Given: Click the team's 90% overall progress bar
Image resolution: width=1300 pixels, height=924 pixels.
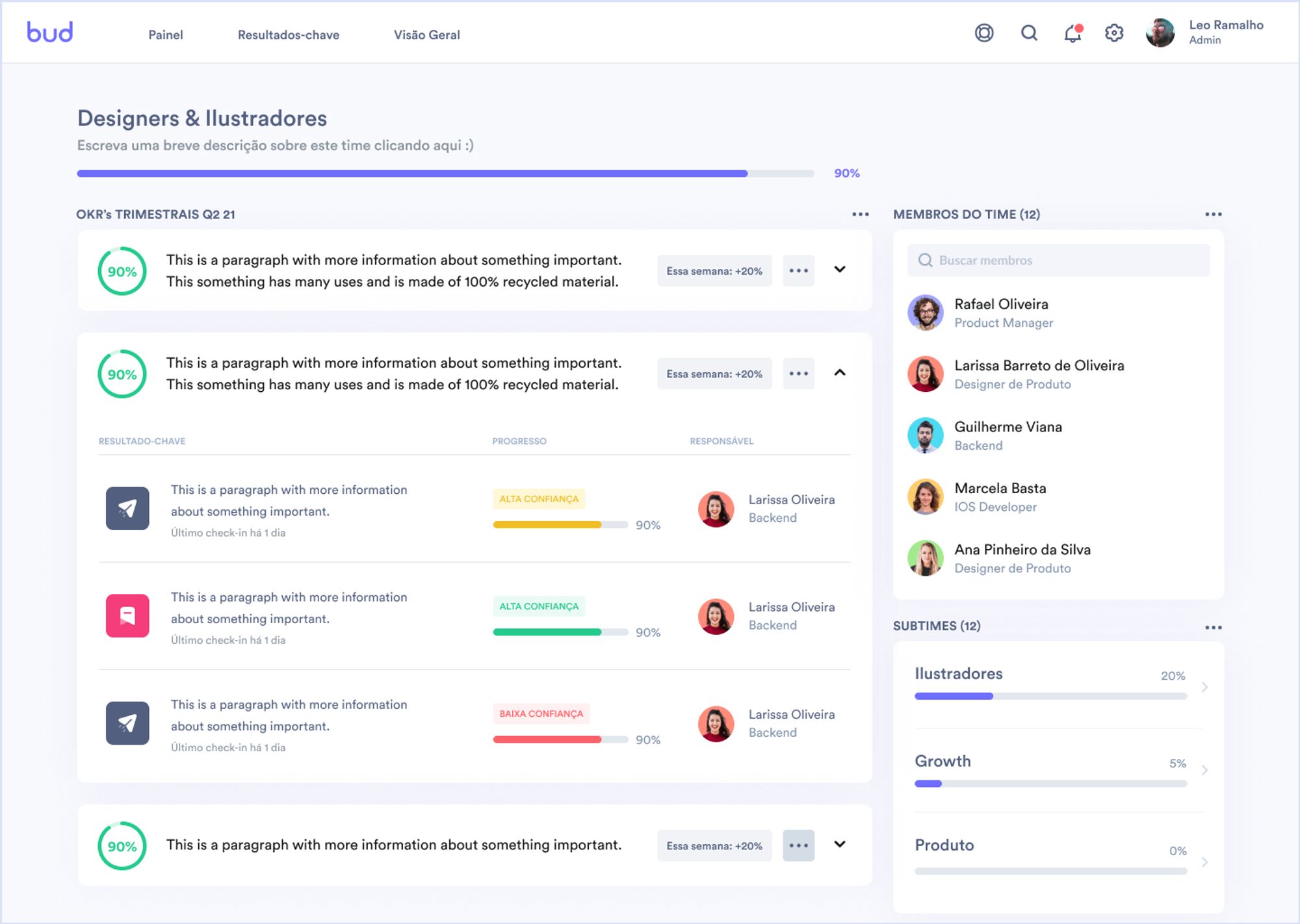Looking at the screenshot, I should pos(445,173).
